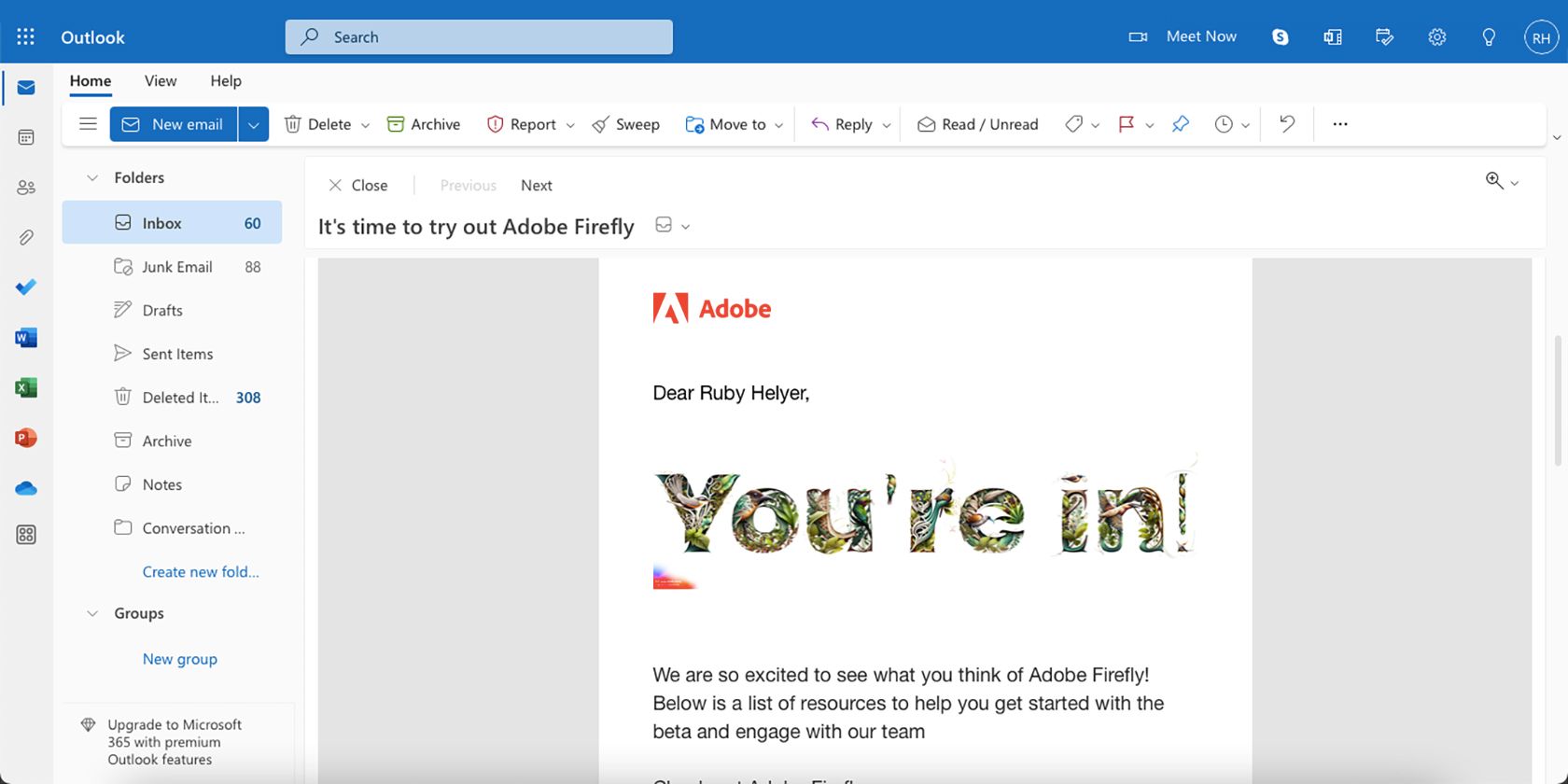Open To Do checkmark app
Screen dimensions: 1568x784
(26, 287)
